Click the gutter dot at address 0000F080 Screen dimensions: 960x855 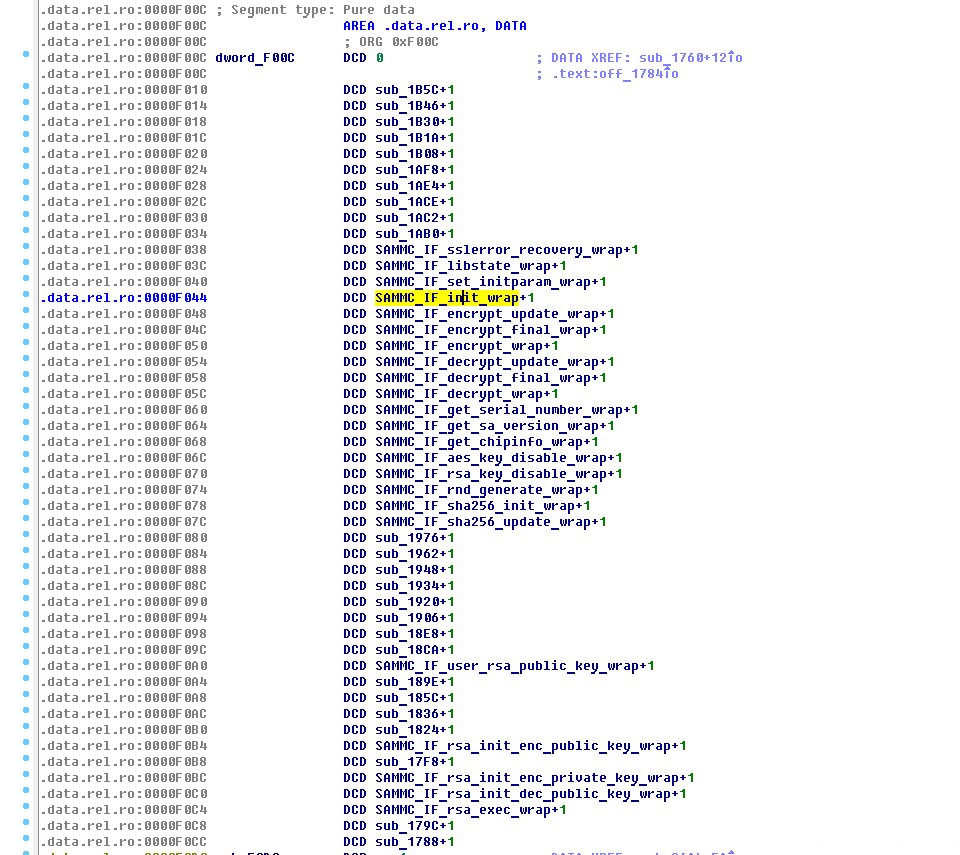[x=26, y=537]
